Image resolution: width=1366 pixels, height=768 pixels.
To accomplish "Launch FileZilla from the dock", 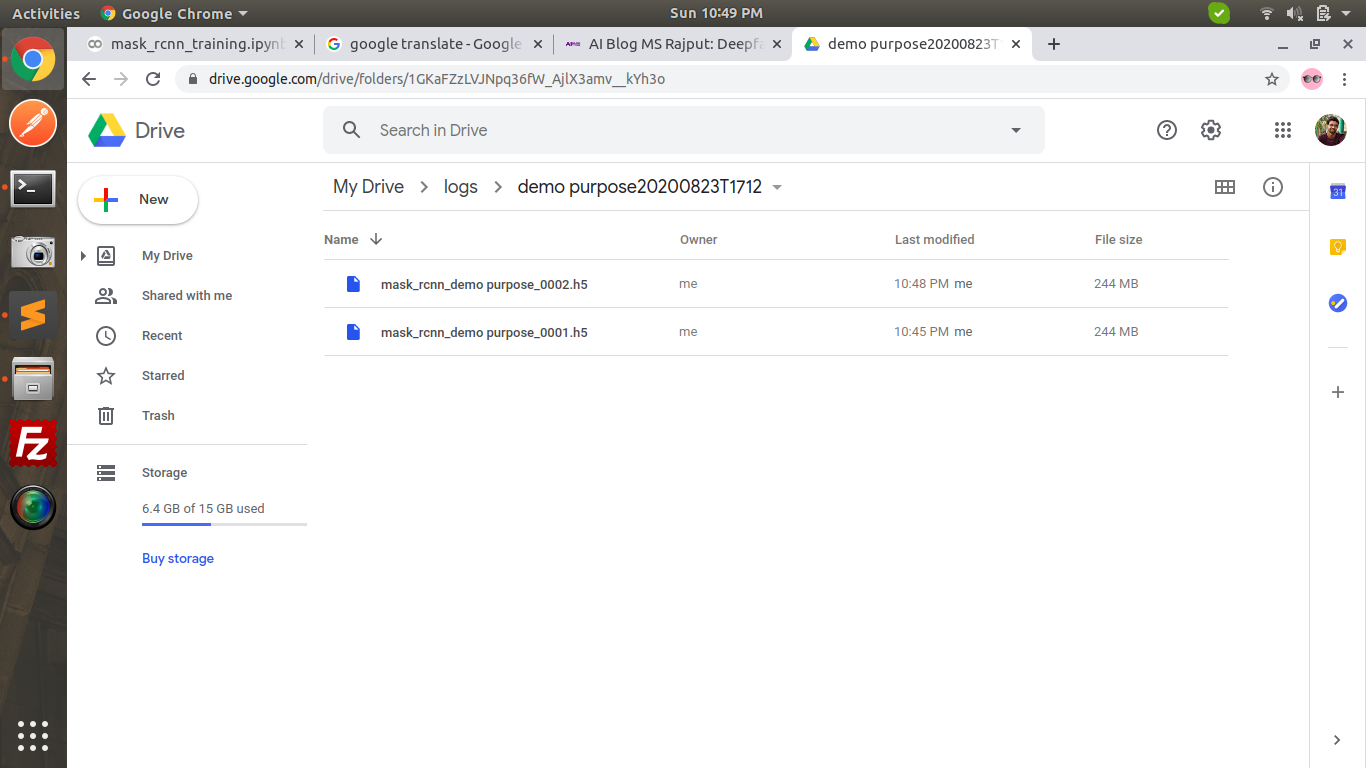I will pyautogui.click(x=33, y=443).
